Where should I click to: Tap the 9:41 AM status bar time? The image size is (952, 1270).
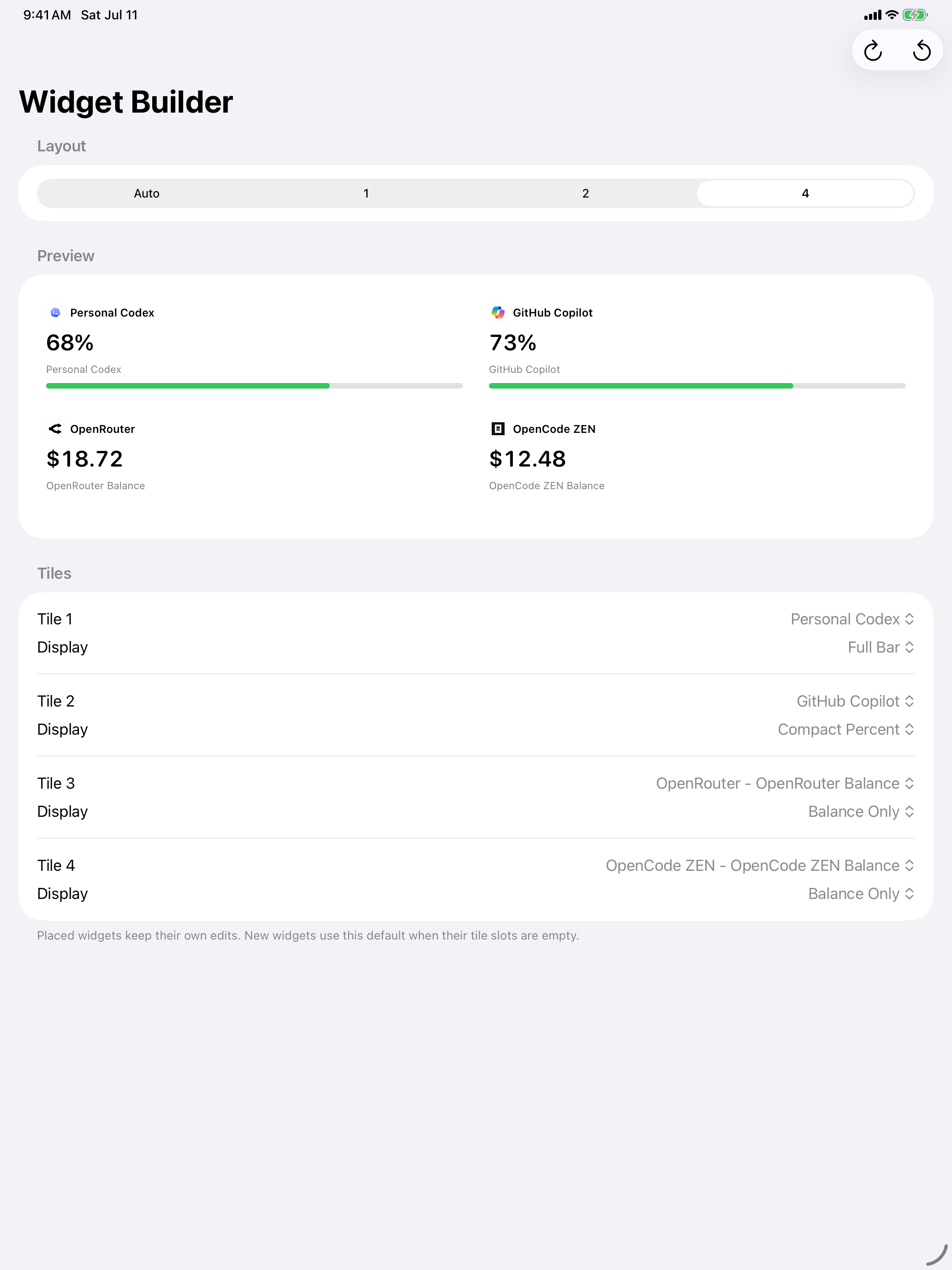47,15
